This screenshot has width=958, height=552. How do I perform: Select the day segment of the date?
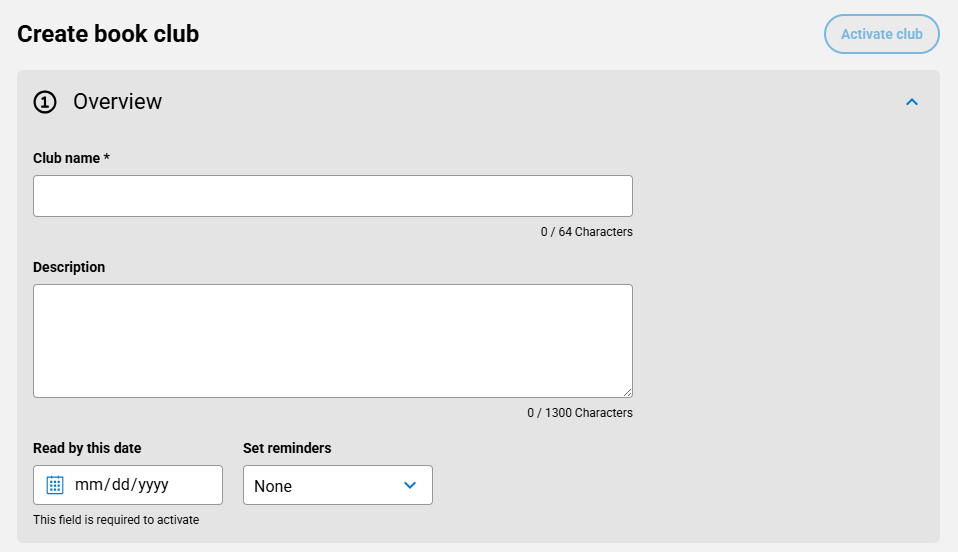point(119,485)
